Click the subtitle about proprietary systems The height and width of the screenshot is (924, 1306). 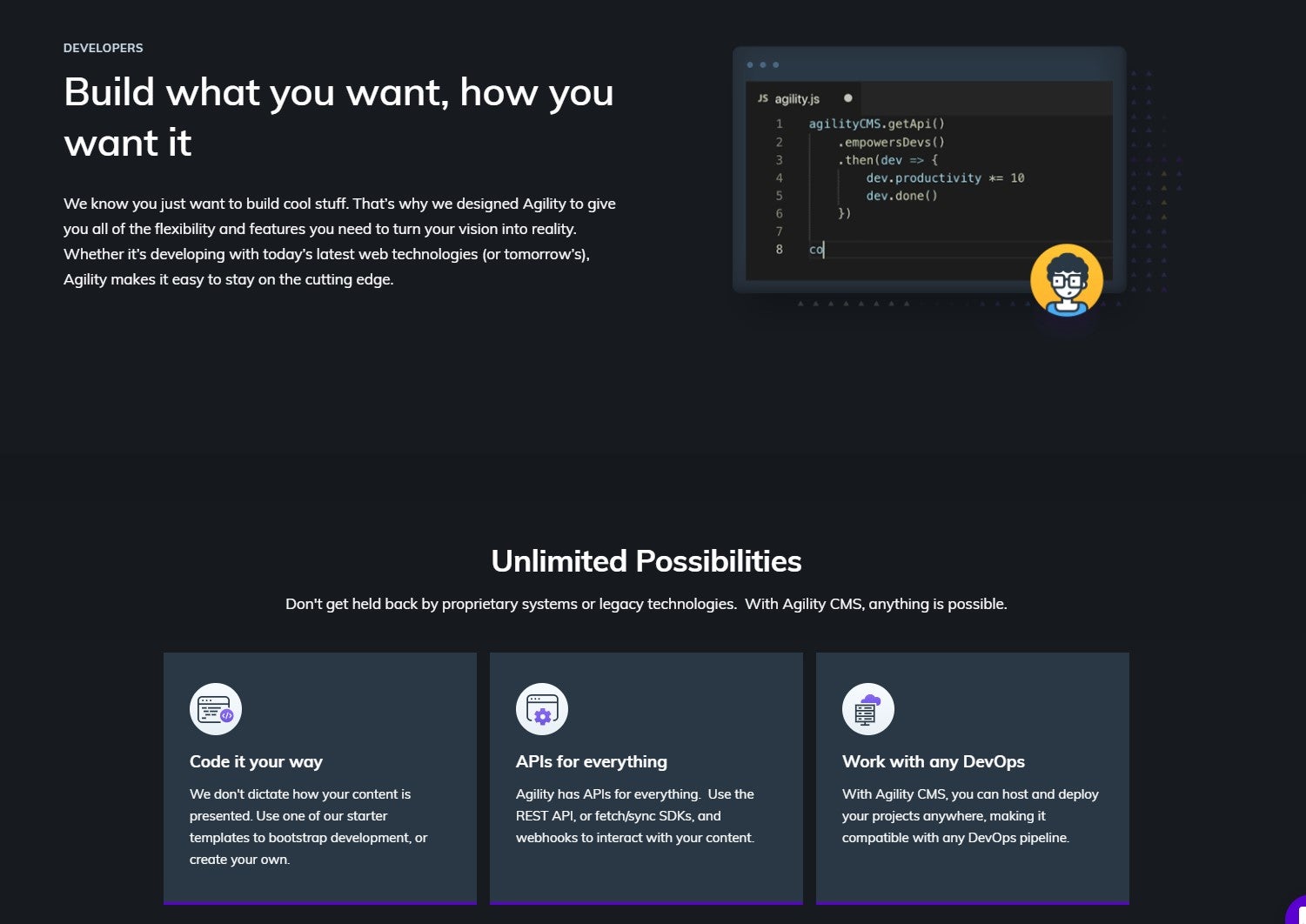(646, 604)
